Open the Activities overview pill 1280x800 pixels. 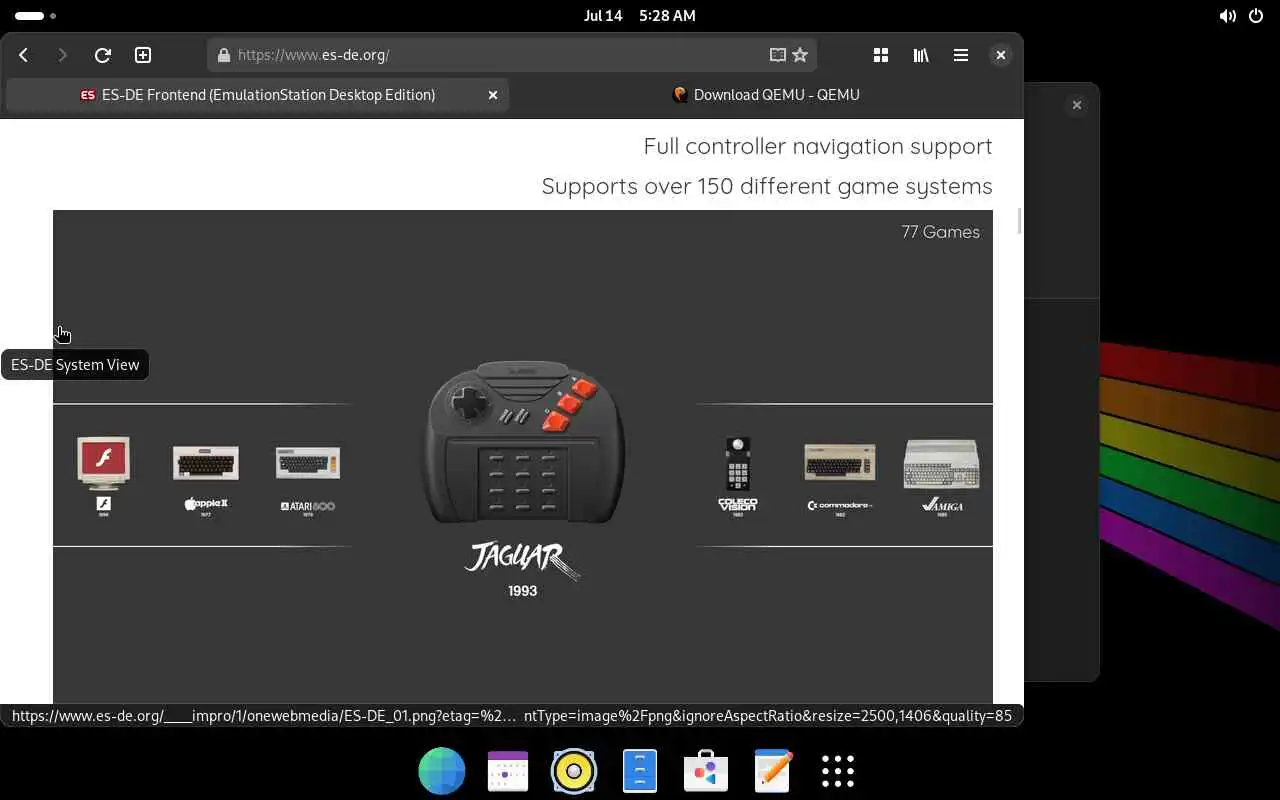[x=36, y=16]
